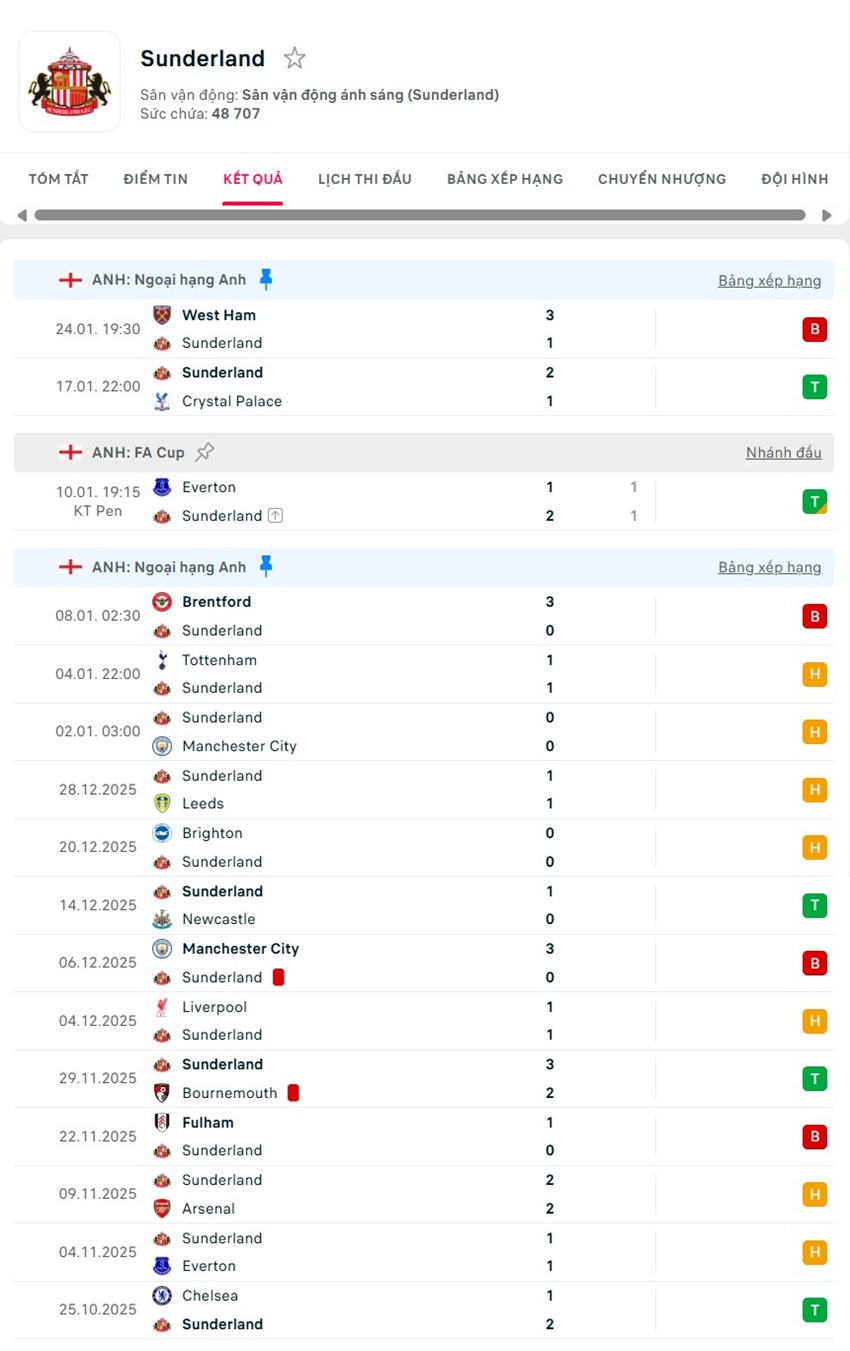Open the Bảng xếp hạng link for Premier League

click(x=770, y=280)
